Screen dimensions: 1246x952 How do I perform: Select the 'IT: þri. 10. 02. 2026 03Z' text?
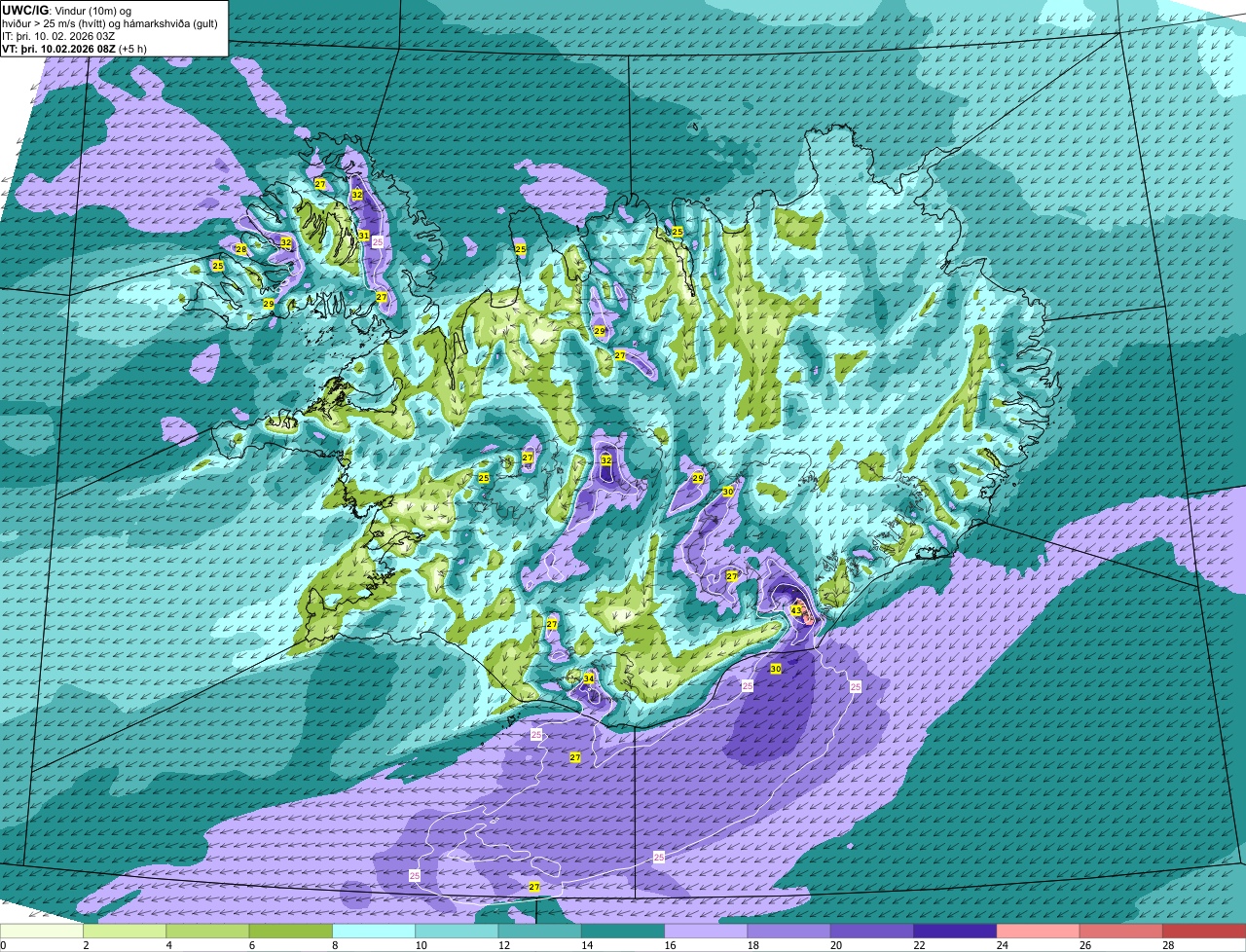point(57,36)
